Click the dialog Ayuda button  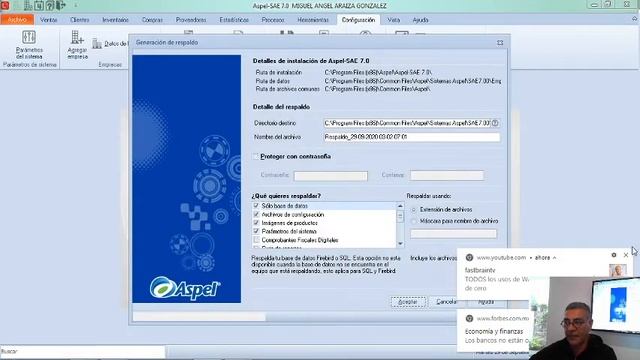click(486, 302)
